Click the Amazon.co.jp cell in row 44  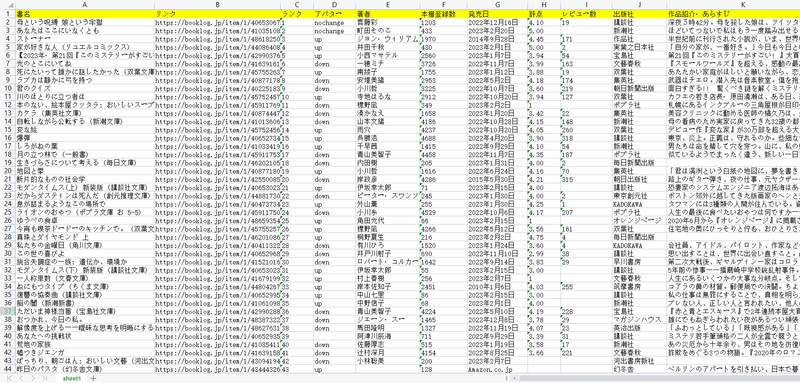[x=497, y=369]
